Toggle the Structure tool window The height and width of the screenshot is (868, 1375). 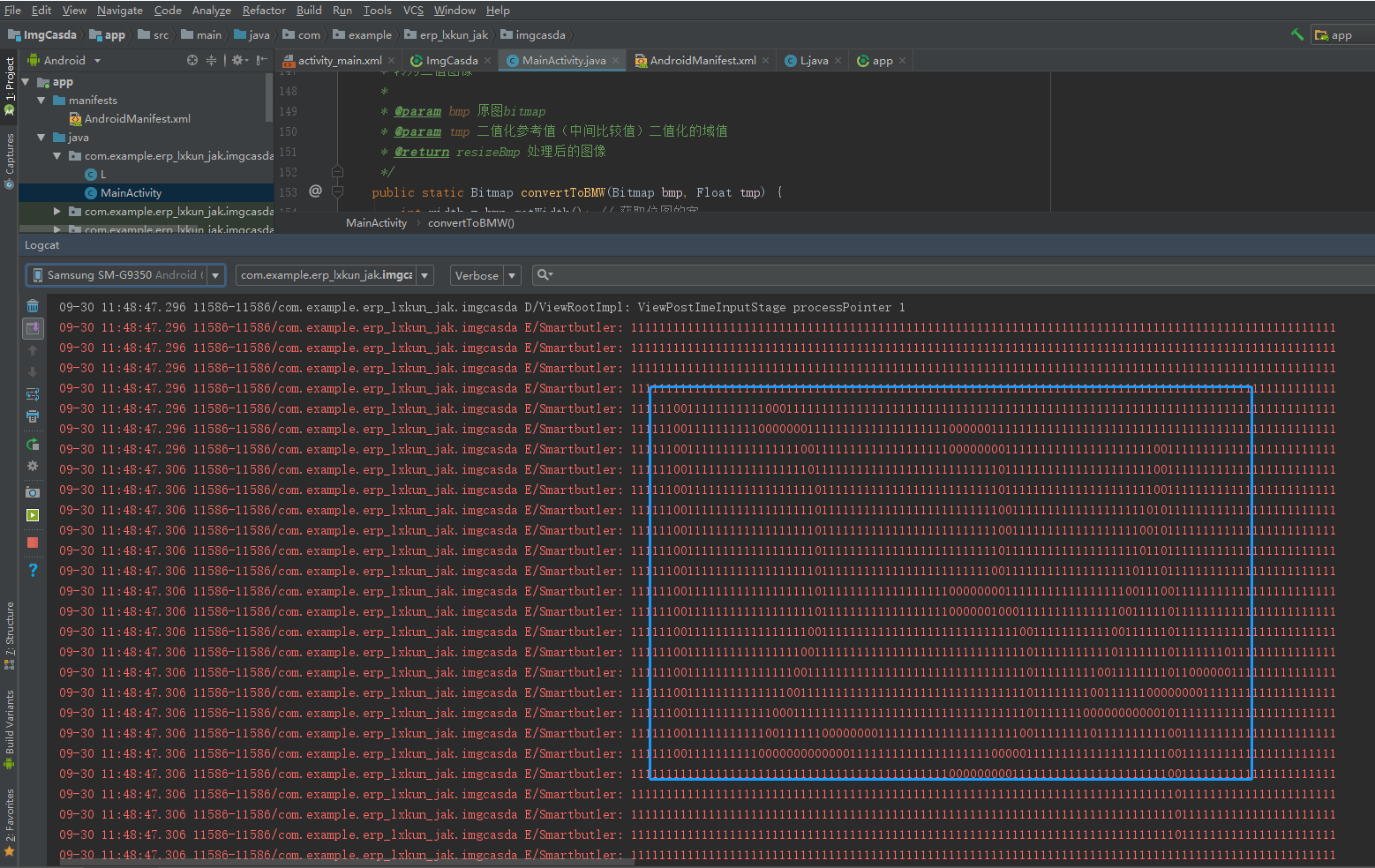tap(9, 635)
